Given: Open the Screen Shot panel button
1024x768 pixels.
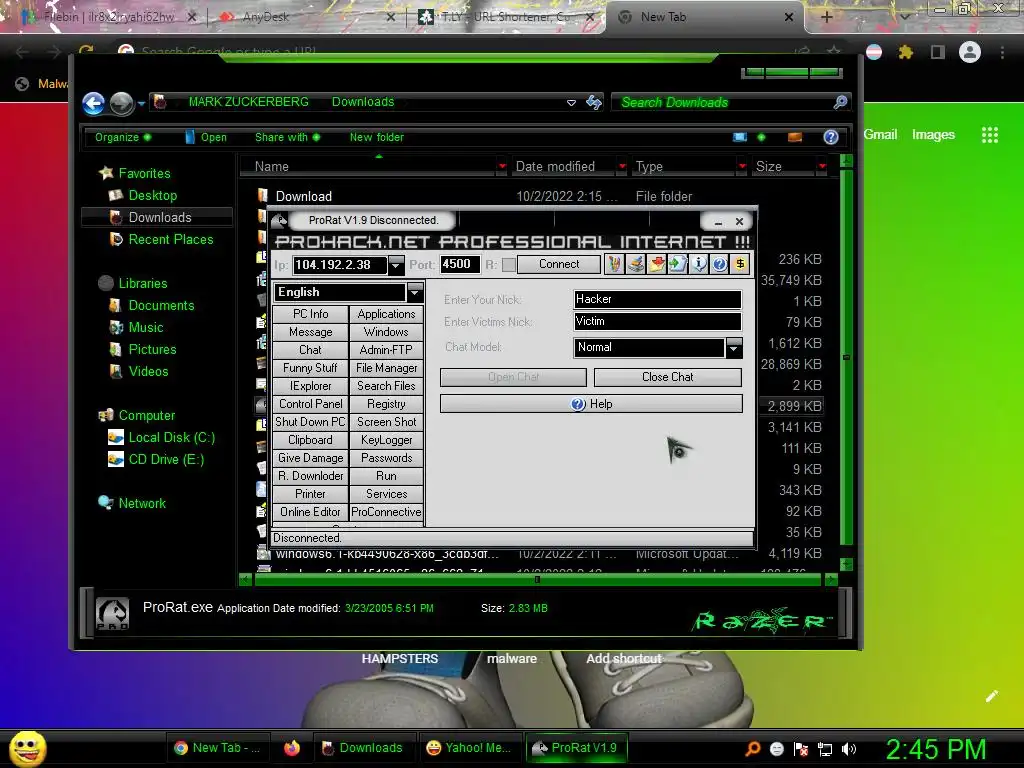Looking at the screenshot, I should (386, 422).
